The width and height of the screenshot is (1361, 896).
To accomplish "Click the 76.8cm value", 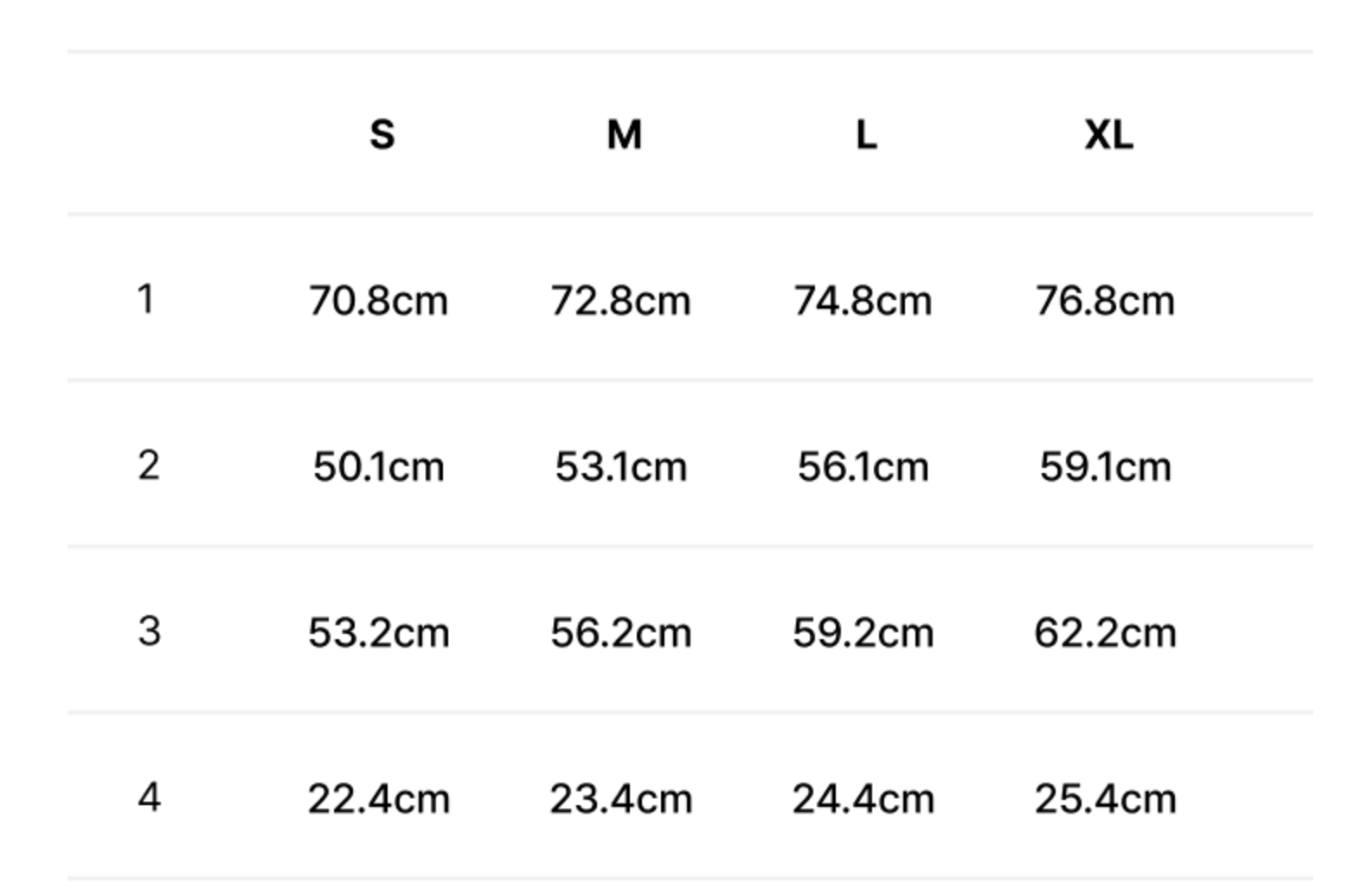I will [x=1105, y=301].
